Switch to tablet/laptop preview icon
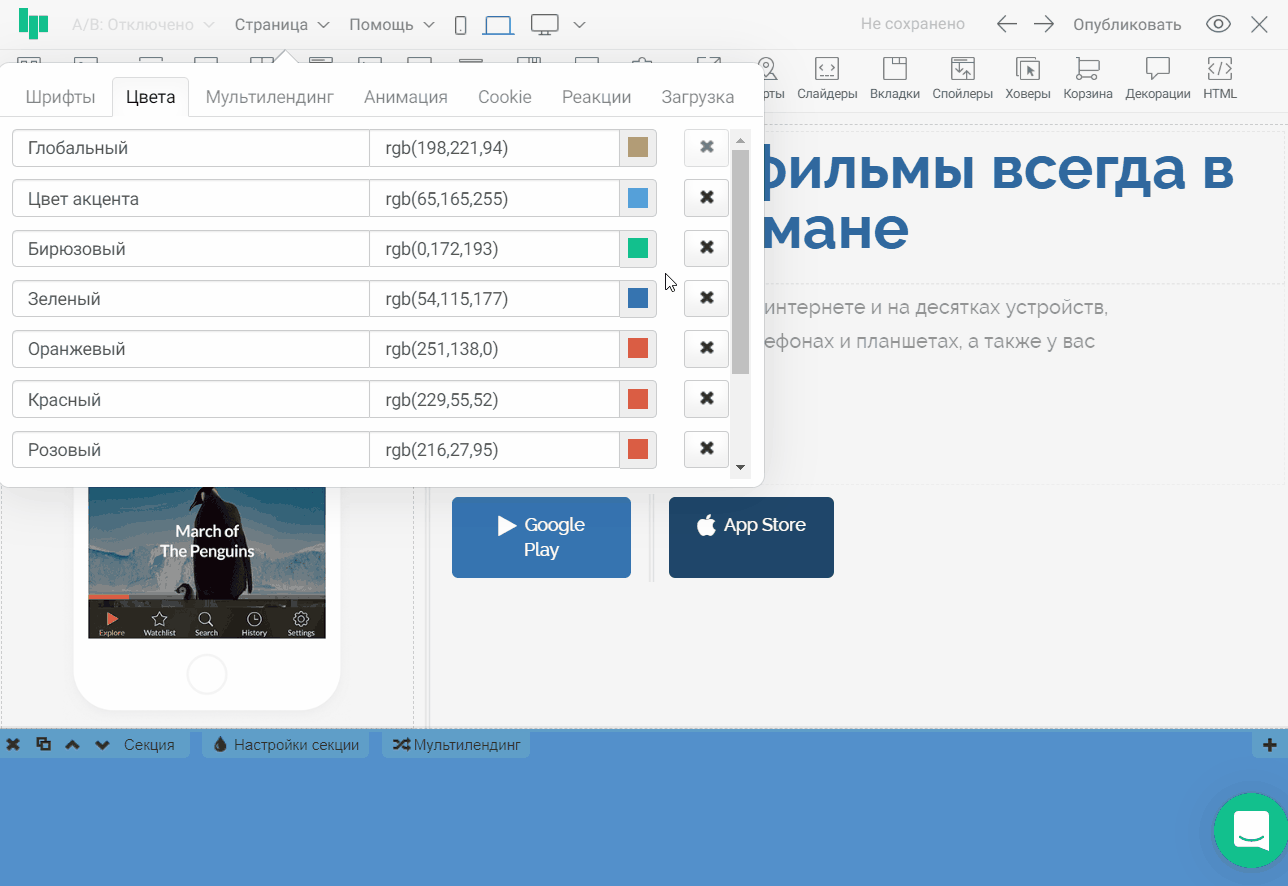 [498, 25]
